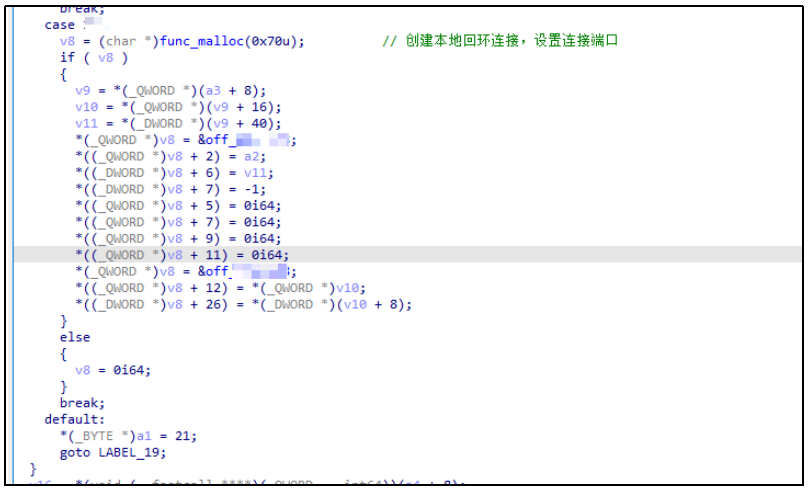Select the v9 assignment line
Screen dimensions: 810x488
[168, 90]
